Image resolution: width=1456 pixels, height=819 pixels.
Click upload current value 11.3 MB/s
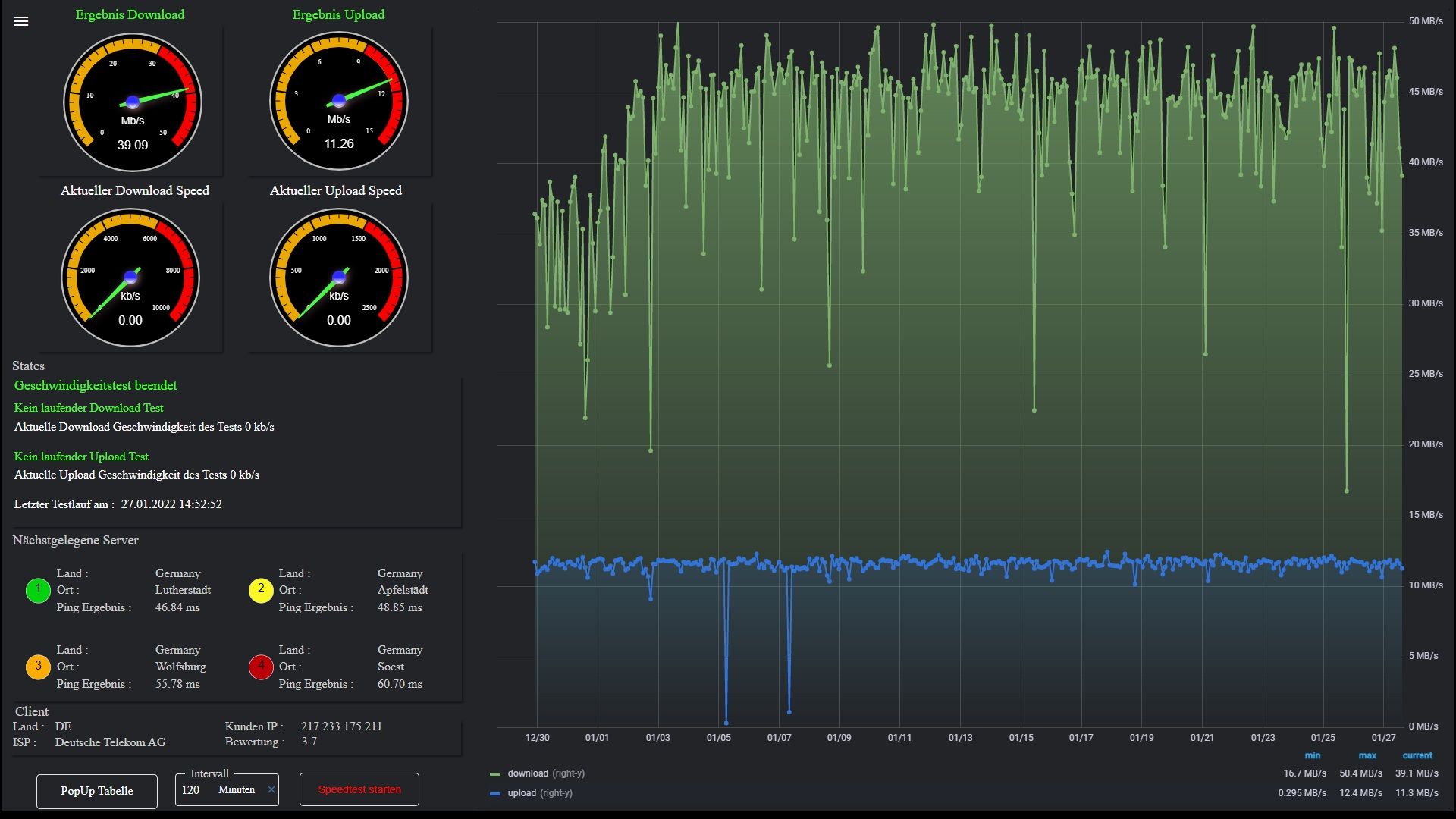1417,793
